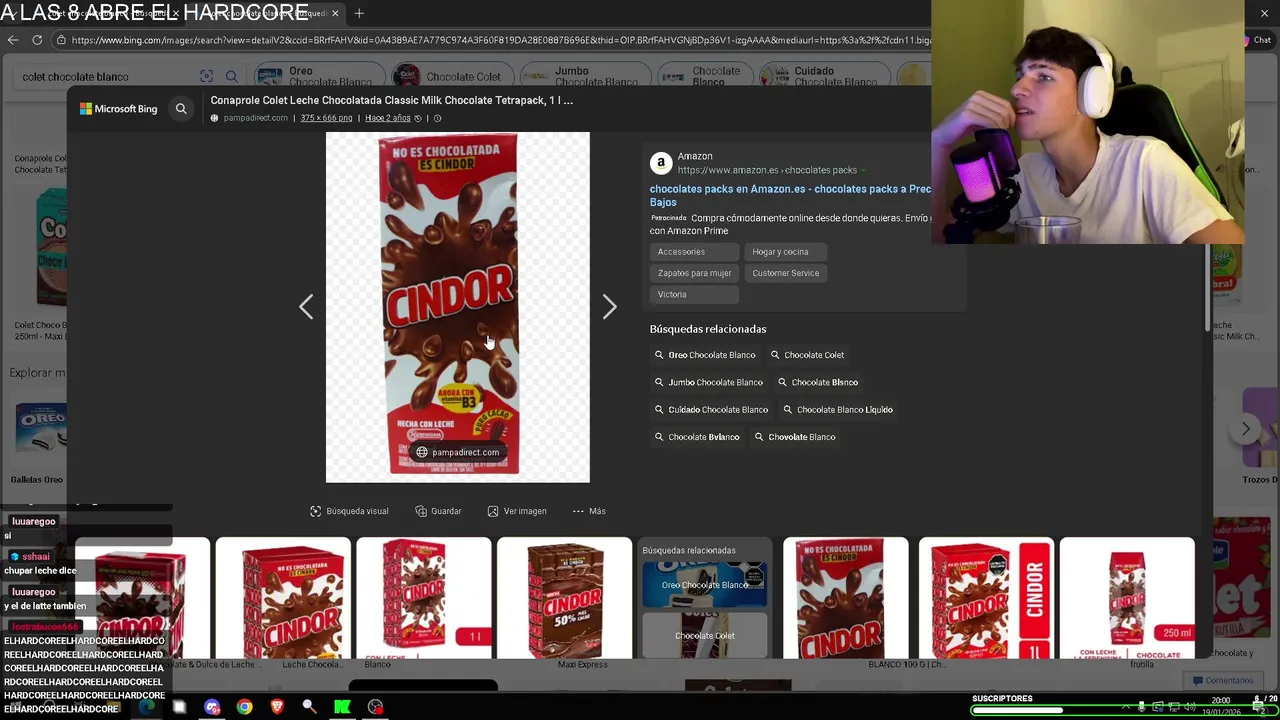Go back using the browser back arrow
The width and height of the screenshot is (1280, 720).
(13, 40)
